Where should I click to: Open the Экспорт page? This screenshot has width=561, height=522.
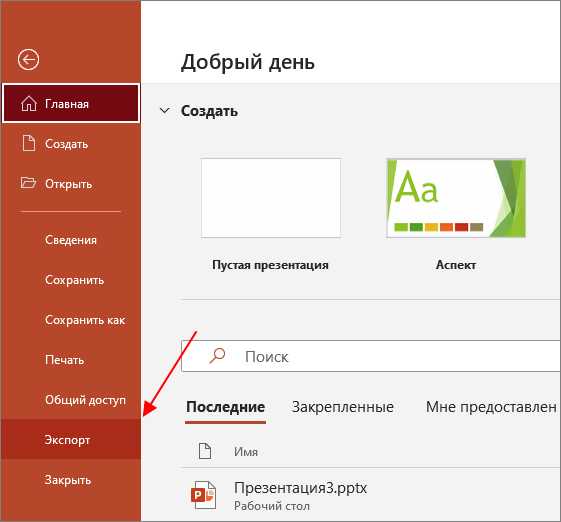point(71,439)
